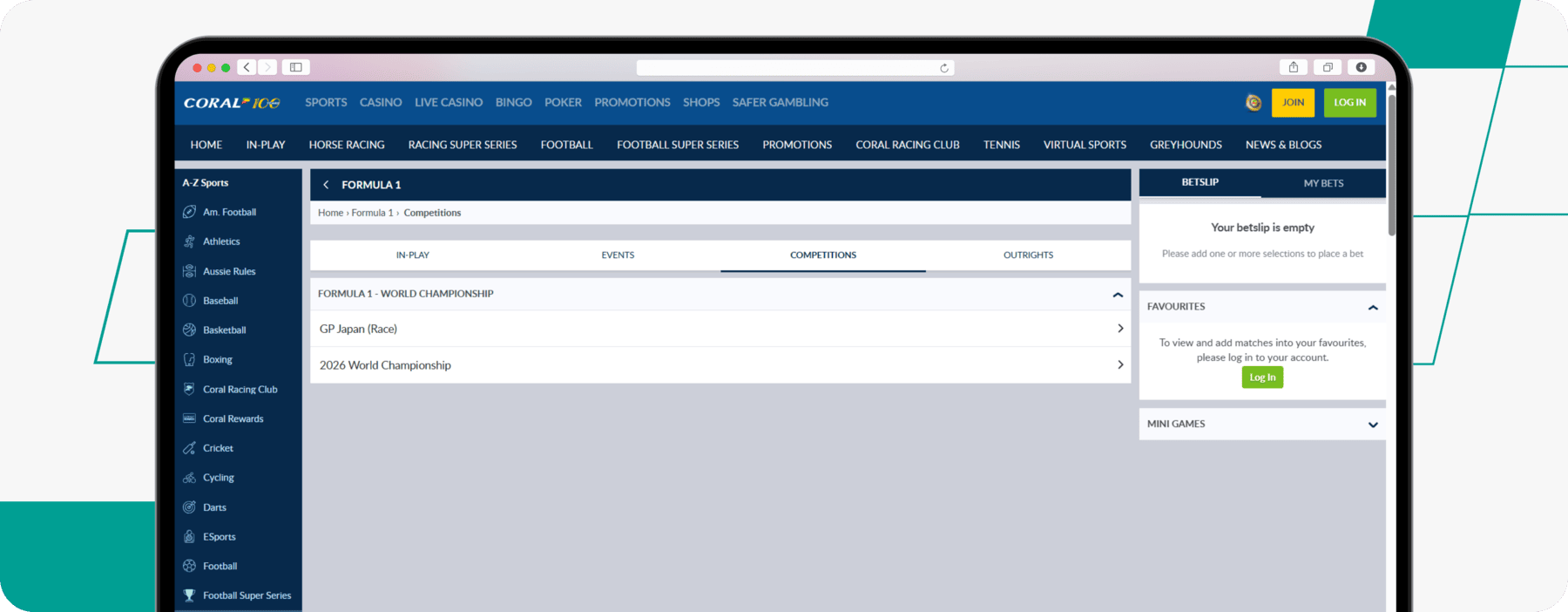Image resolution: width=1568 pixels, height=612 pixels.
Task: Open Live Casino in top menu
Action: coord(449,102)
